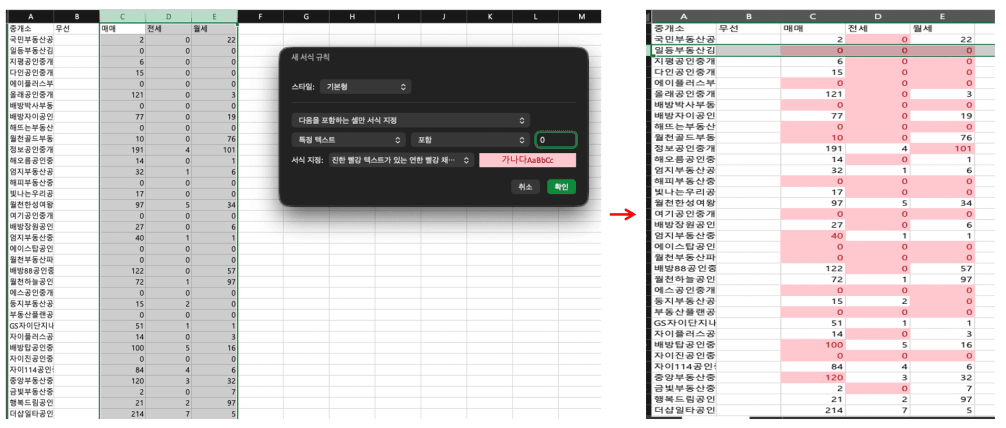
Task: Click the 월세 header cell in original sheet
Action: 214,28
